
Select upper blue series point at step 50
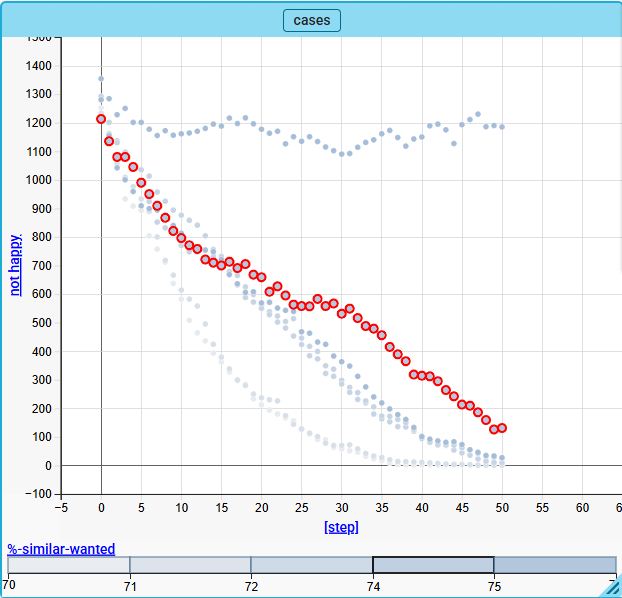pyautogui.click(x=502, y=127)
